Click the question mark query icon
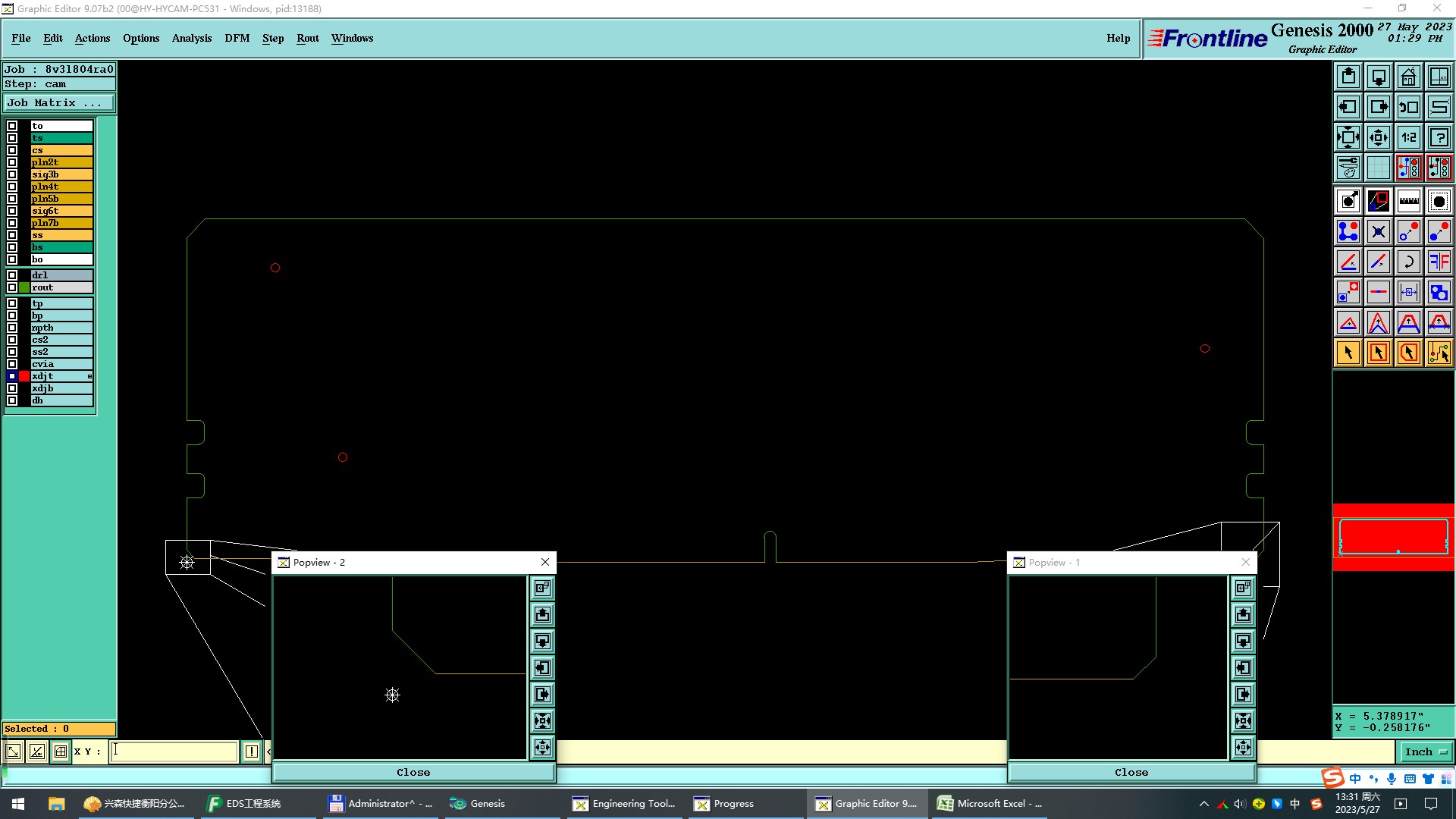The image size is (1456, 819). point(1439,137)
